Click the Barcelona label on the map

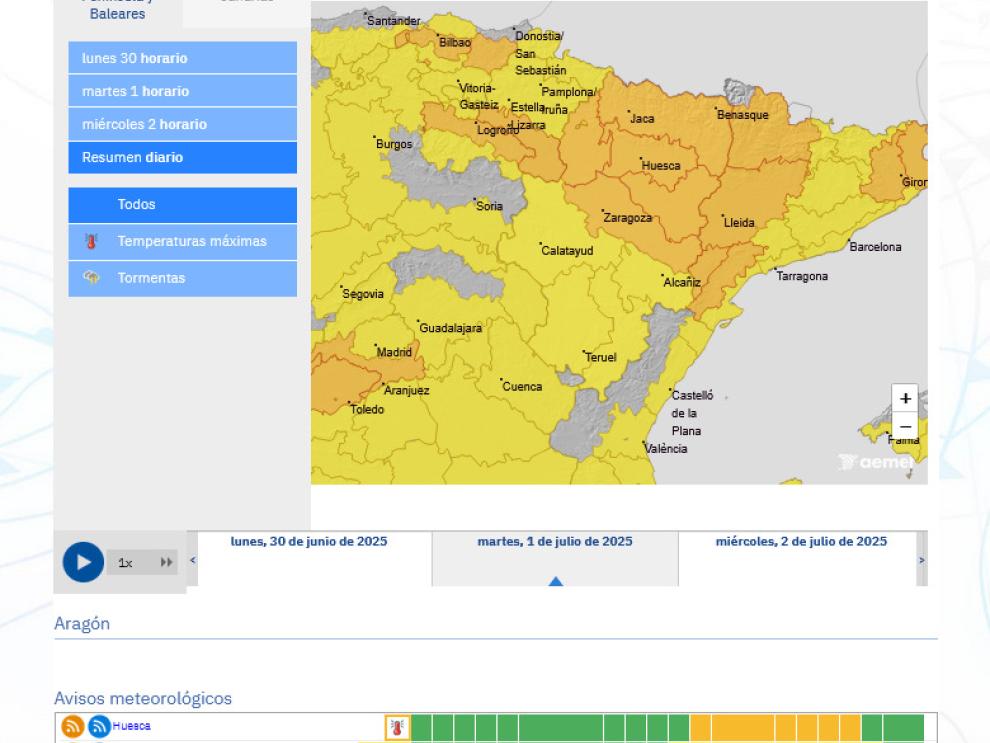(x=875, y=247)
